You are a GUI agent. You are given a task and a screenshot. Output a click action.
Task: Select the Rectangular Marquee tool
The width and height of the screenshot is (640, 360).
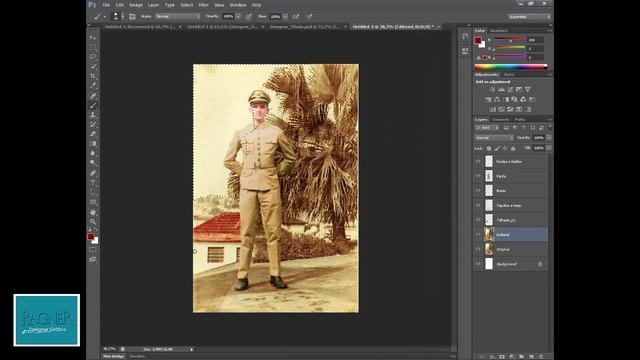tap(93, 47)
